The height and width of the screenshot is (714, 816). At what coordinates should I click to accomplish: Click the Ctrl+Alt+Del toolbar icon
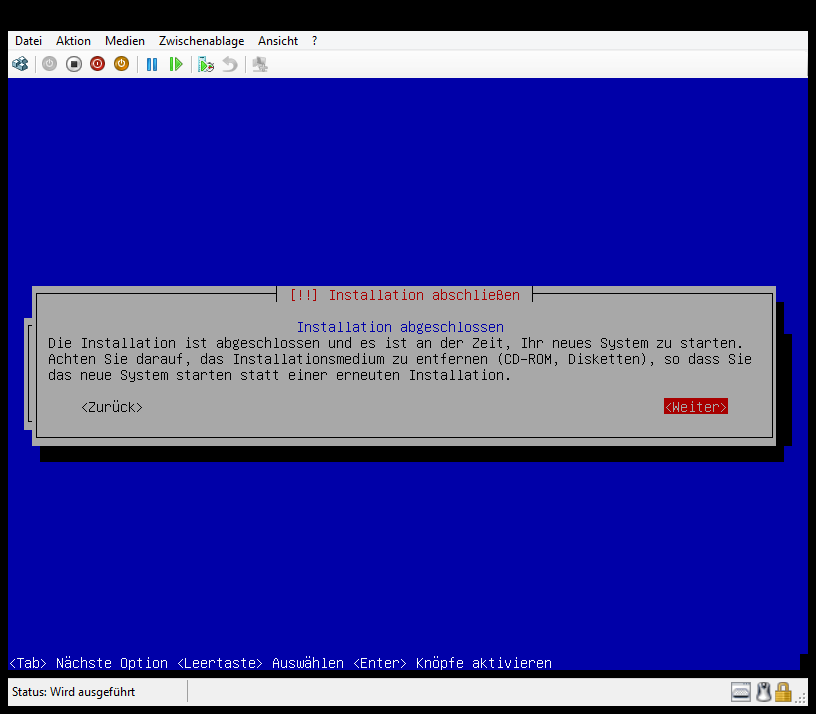(20, 64)
